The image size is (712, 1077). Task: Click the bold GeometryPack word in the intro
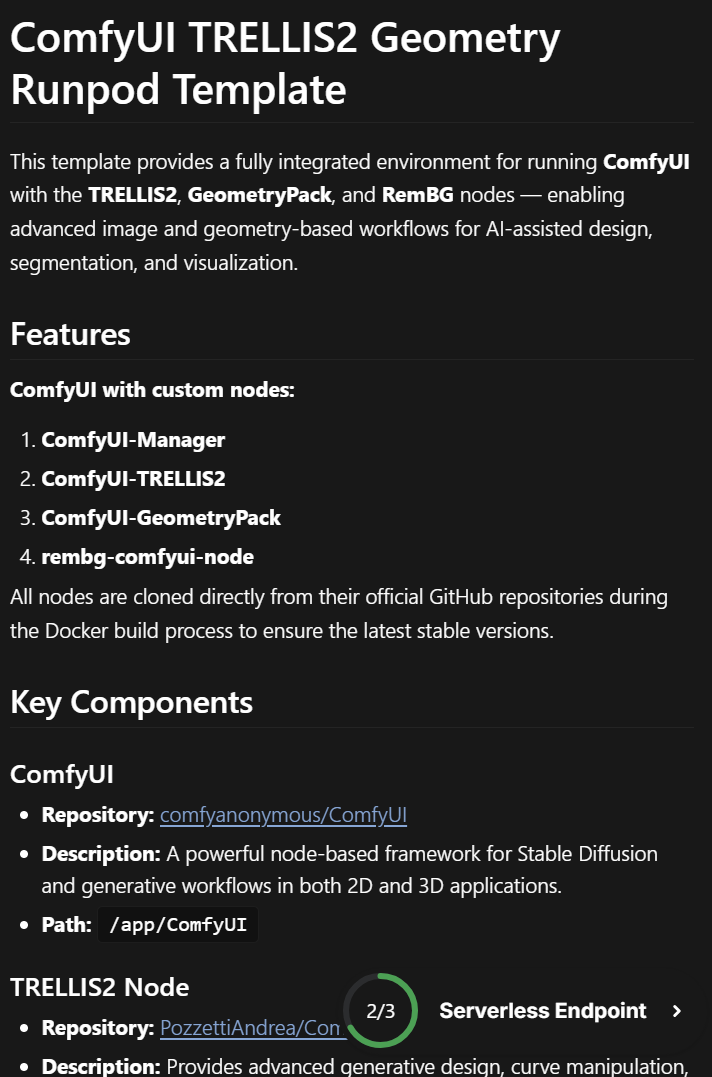[271, 194]
